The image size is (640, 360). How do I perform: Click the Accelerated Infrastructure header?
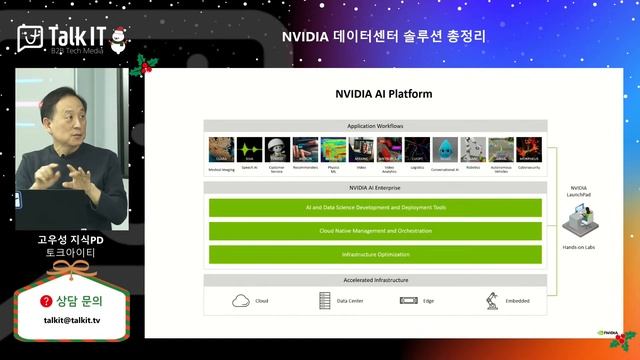point(375,280)
